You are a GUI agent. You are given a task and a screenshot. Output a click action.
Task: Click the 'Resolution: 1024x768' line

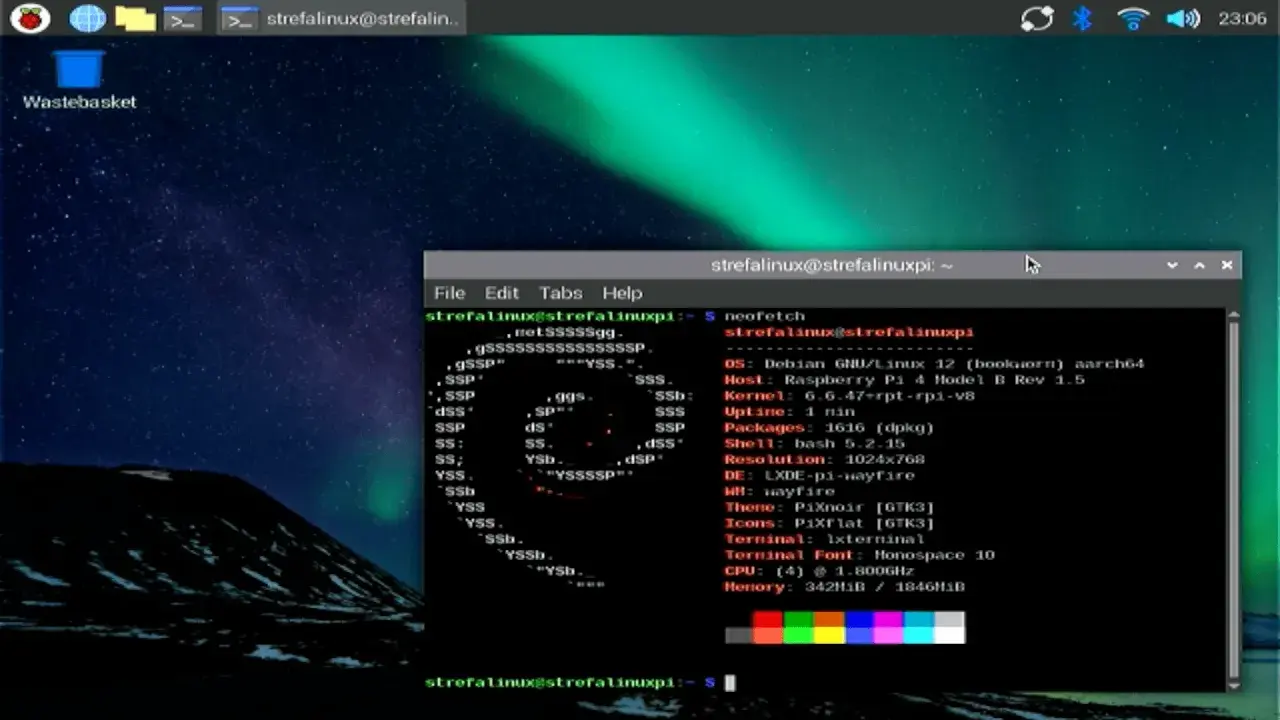824,460
